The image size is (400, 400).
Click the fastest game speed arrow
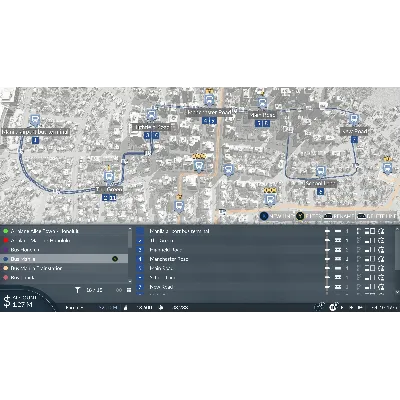click(x=360, y=307)
